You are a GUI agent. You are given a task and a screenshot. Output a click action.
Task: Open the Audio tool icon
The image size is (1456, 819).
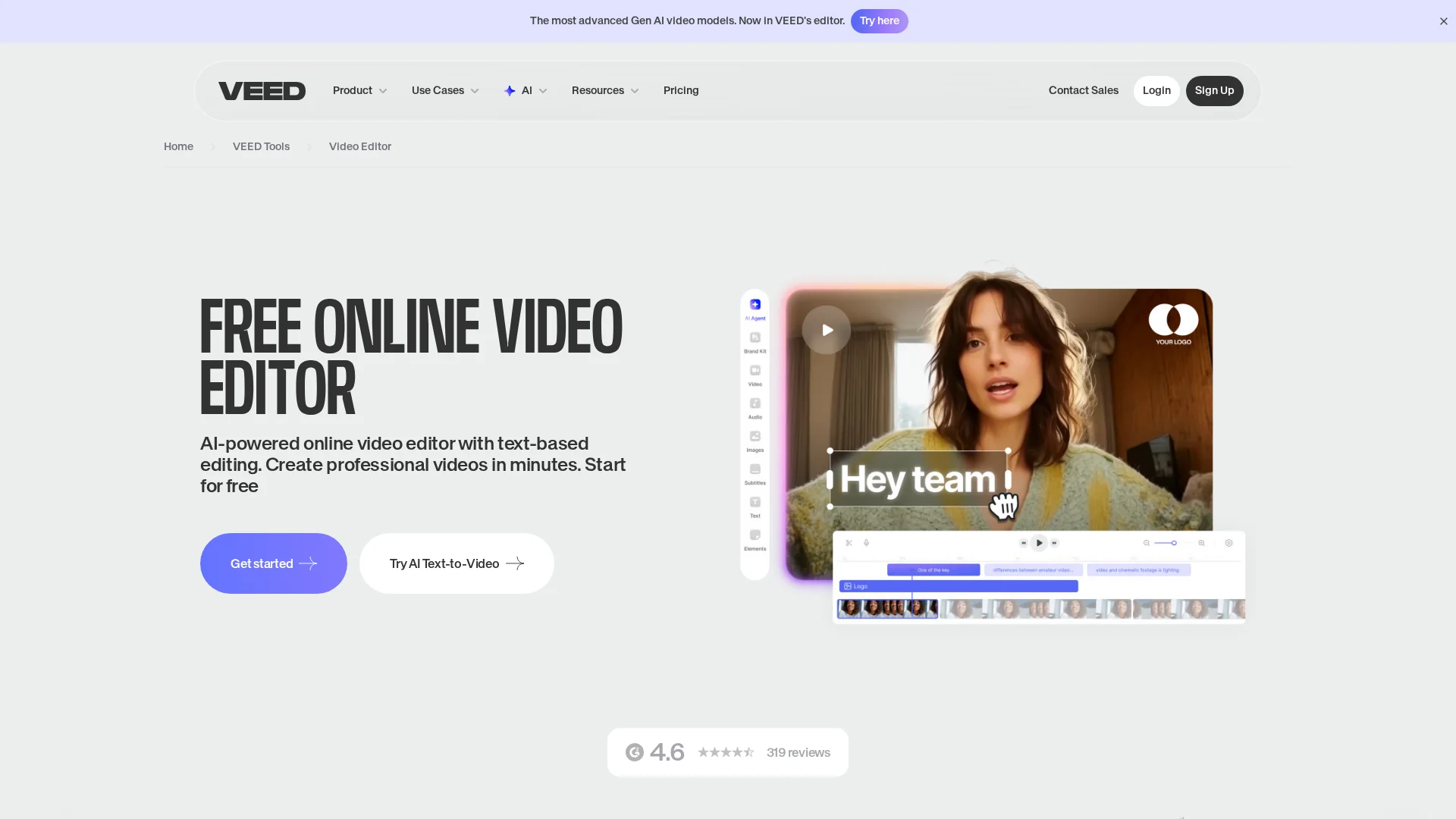point(755,404)
